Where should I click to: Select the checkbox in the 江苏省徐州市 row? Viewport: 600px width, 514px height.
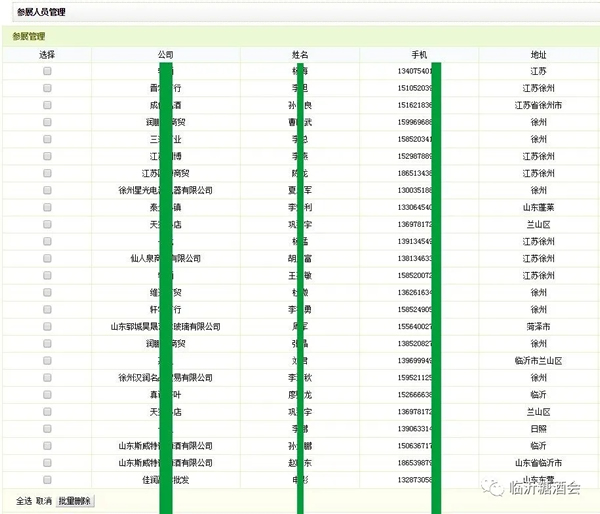pyautogui.click(x=47, y=105)
